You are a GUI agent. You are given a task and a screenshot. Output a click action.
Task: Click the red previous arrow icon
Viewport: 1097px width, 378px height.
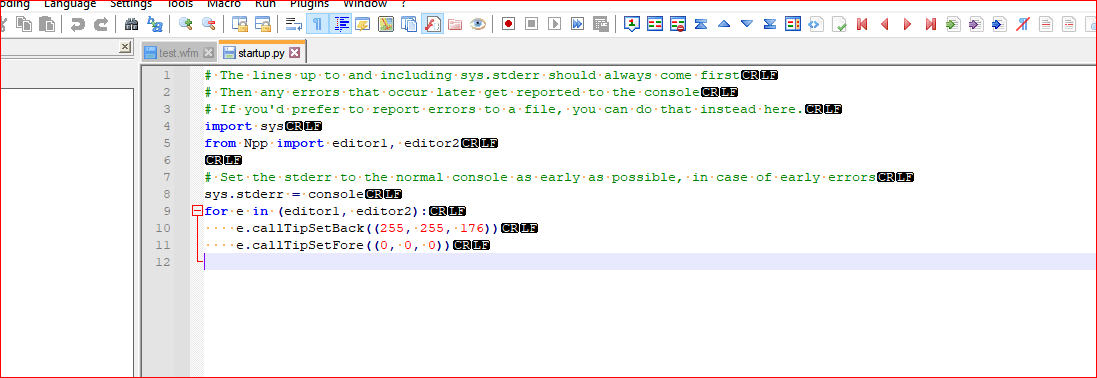(885, 24)
